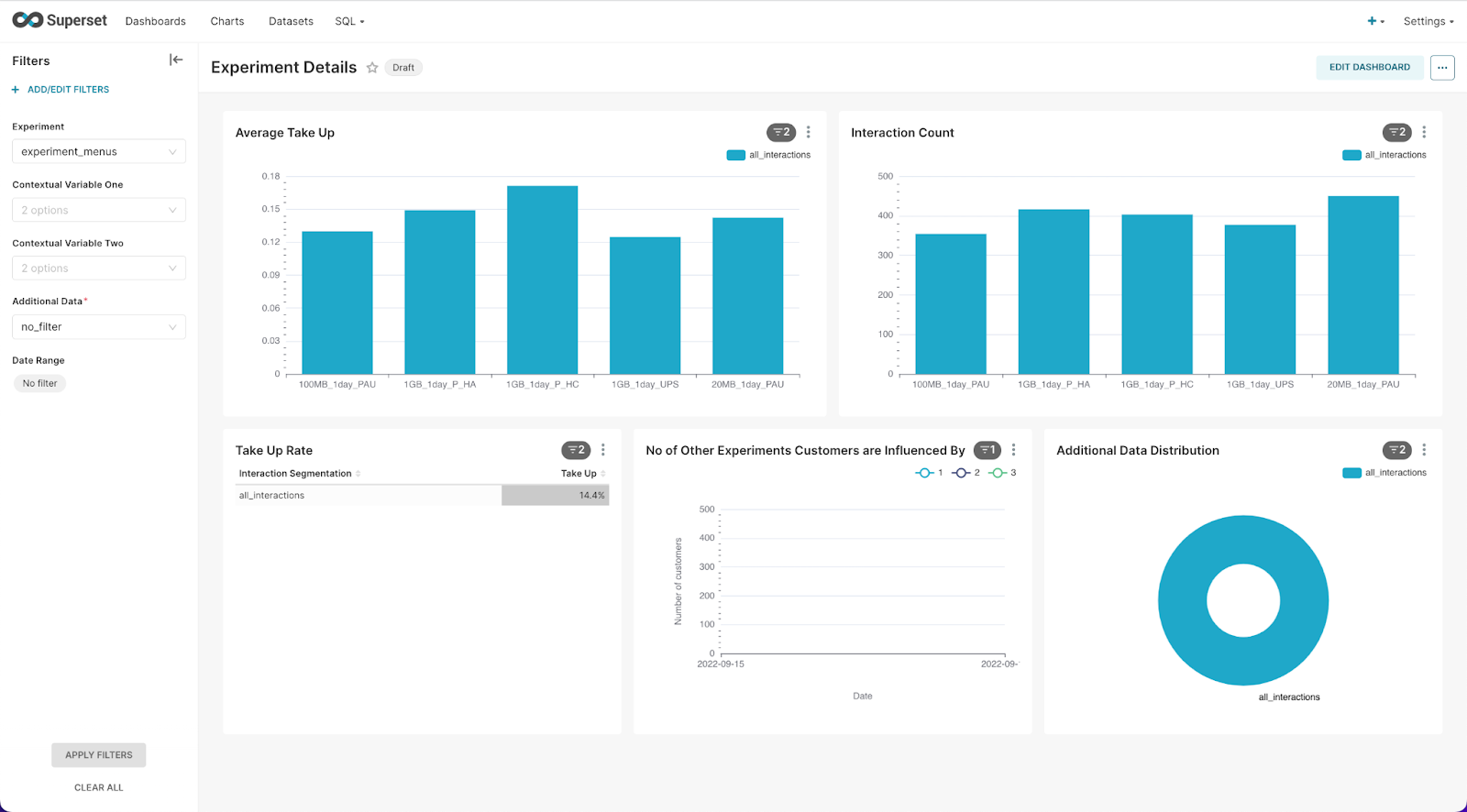Open the Experiment filter dropdown
The image size is (1467, 812).
(x=99, y=151)
